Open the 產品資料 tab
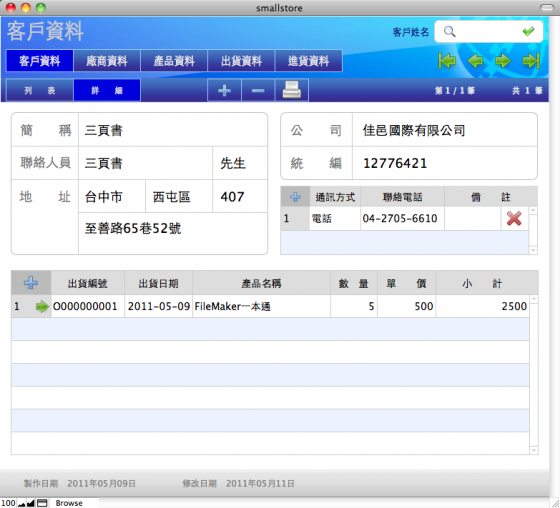 tap(174, 61)
